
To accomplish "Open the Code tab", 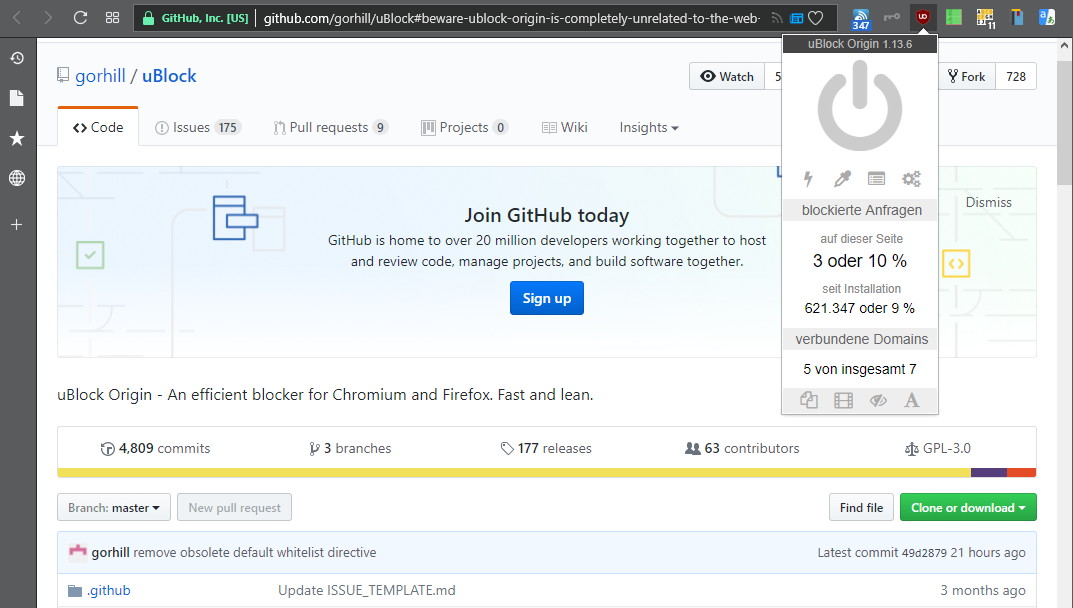I will [98, 127].
